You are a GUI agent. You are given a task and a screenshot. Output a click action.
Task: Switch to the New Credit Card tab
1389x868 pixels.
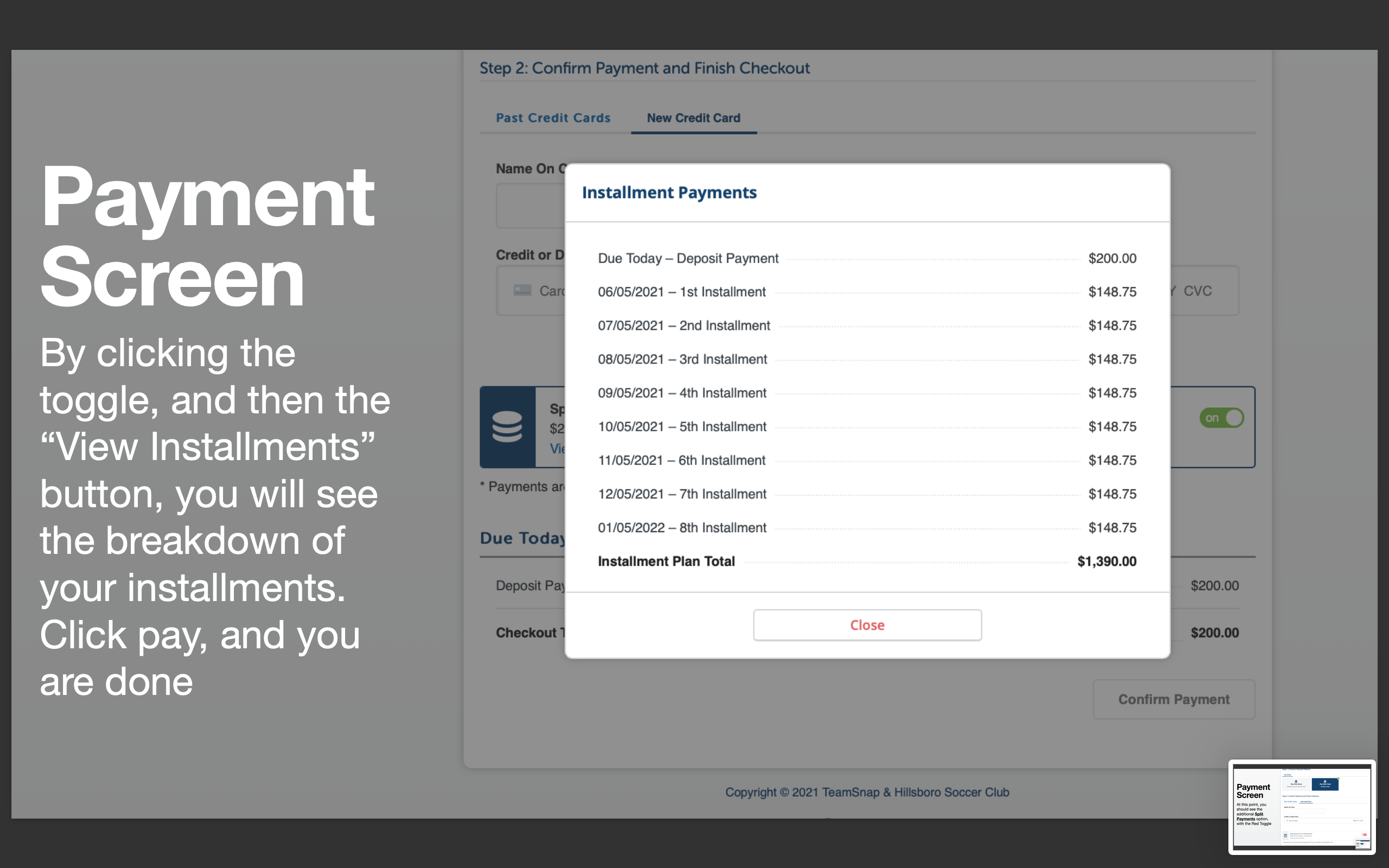point(693,118)
